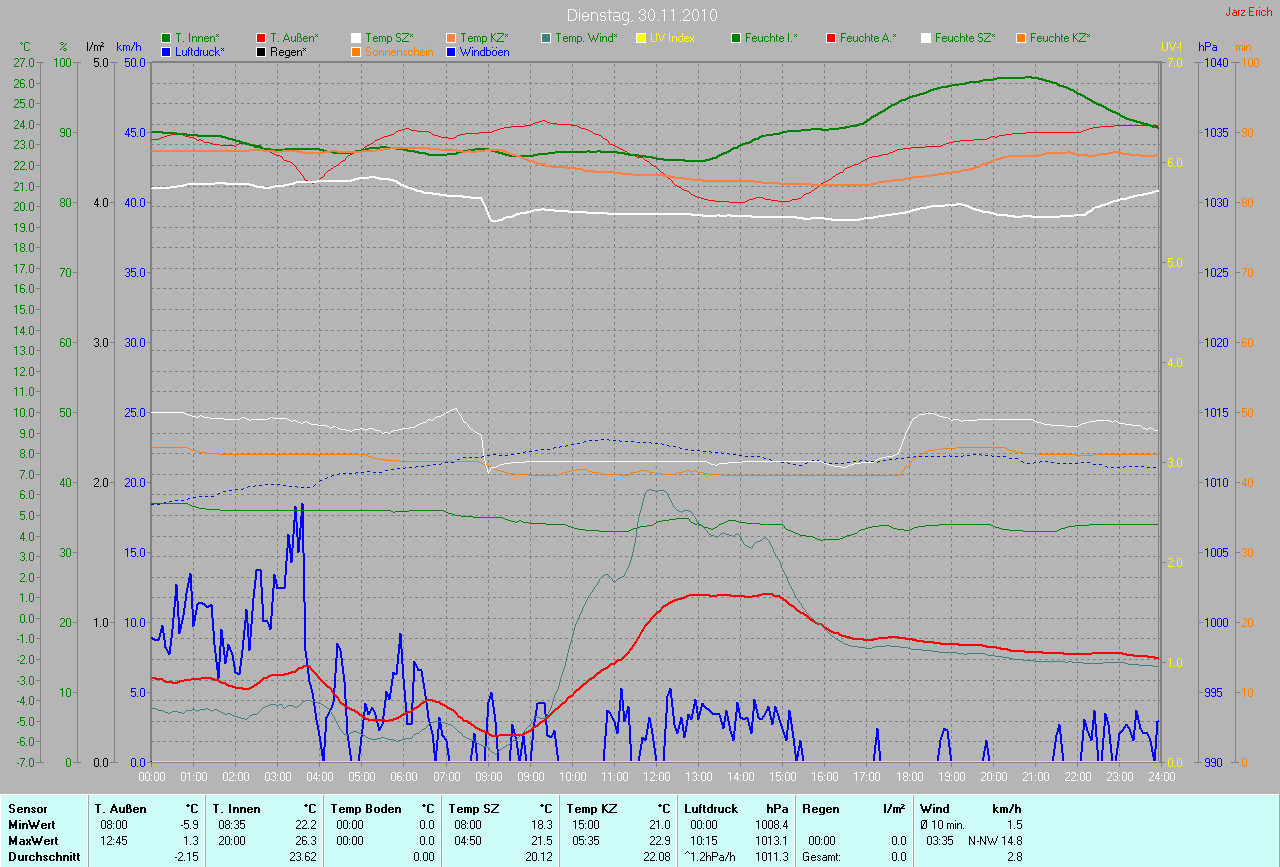Viewport: 1280px width, 867px height.
Task: Click the white Temp SZ legend square
Action: [x=356, y=38]
